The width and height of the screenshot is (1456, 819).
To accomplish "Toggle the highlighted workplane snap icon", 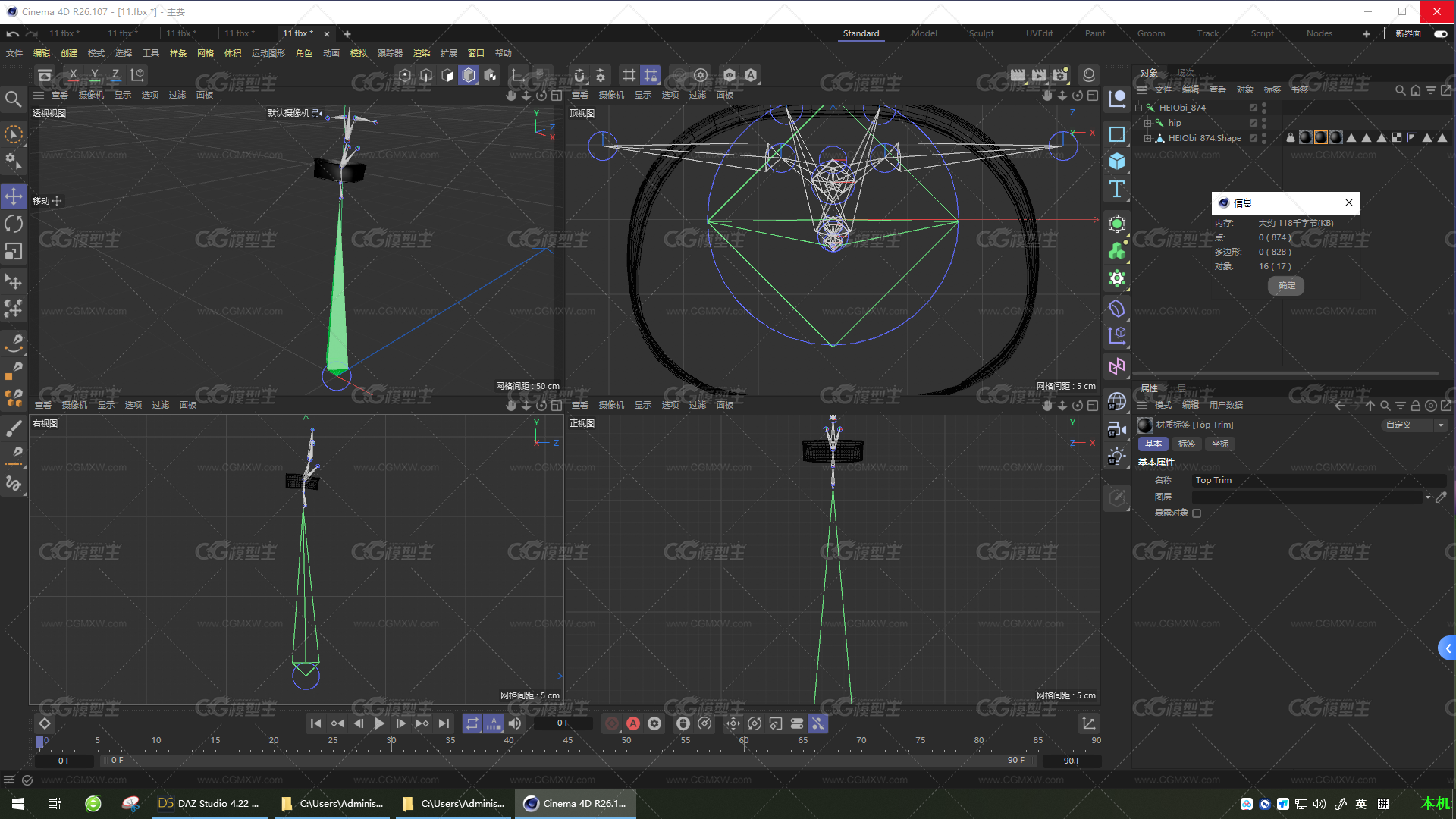I will (651, 75).
